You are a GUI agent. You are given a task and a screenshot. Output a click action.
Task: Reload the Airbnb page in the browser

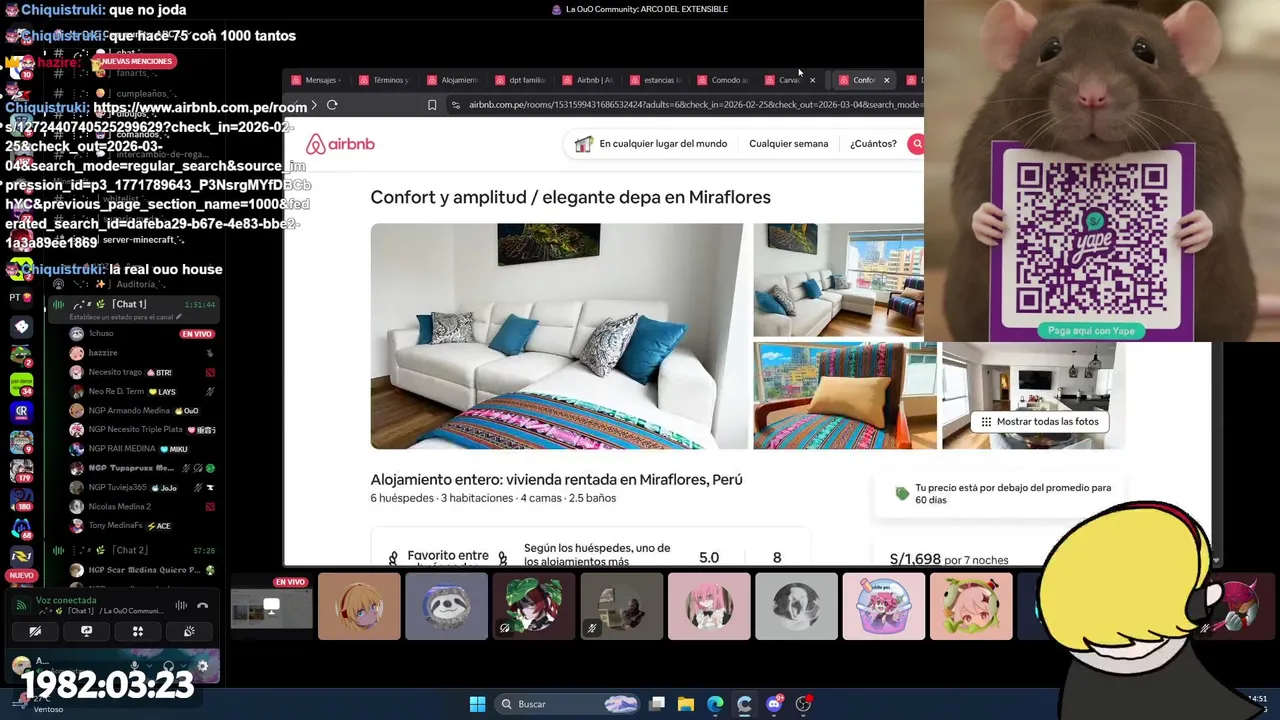coord(332,105)
